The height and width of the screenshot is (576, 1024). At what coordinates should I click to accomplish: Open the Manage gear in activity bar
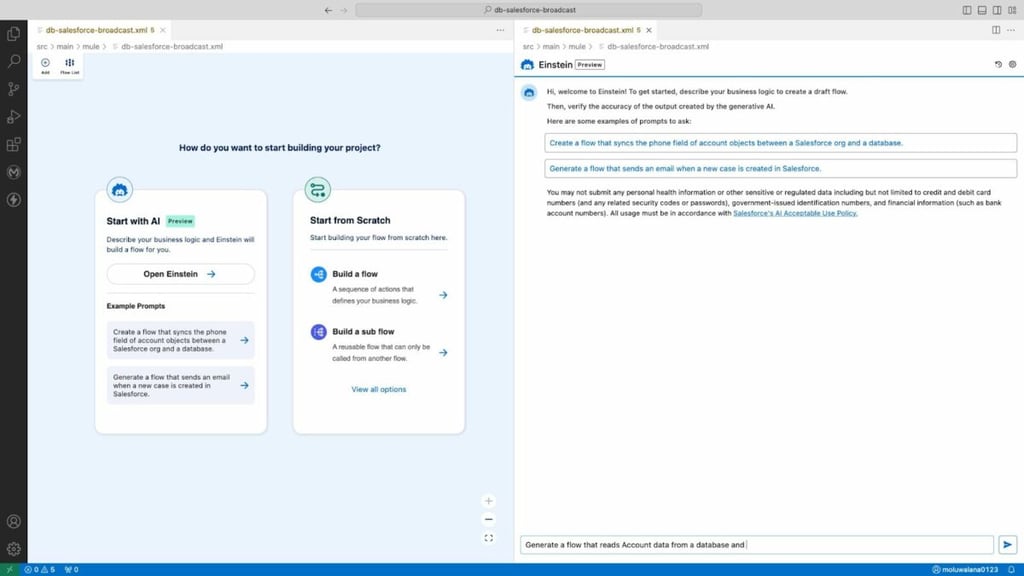13,549
